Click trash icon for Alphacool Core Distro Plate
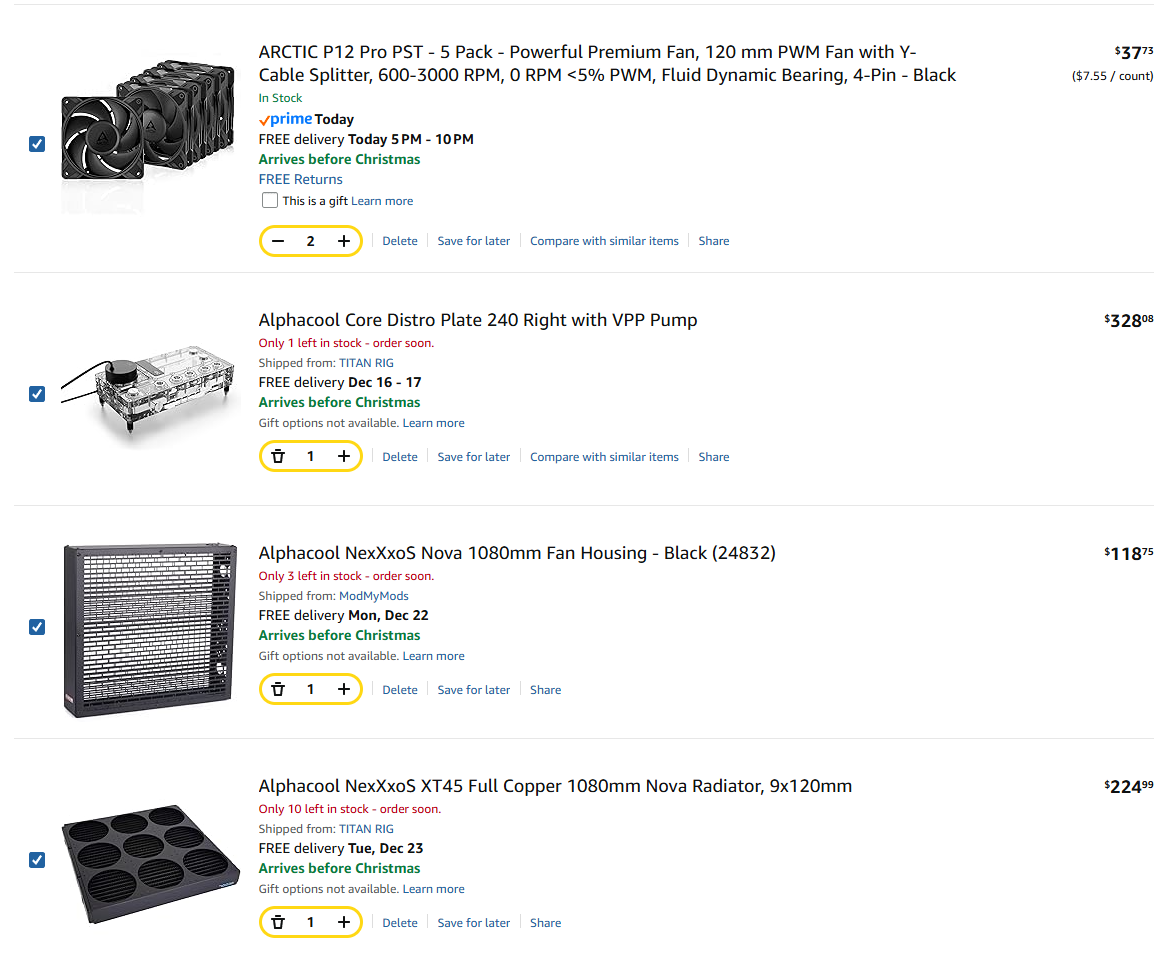This screenshot has height=966, width=1174. pyautogui.click(x=279, y=457)
